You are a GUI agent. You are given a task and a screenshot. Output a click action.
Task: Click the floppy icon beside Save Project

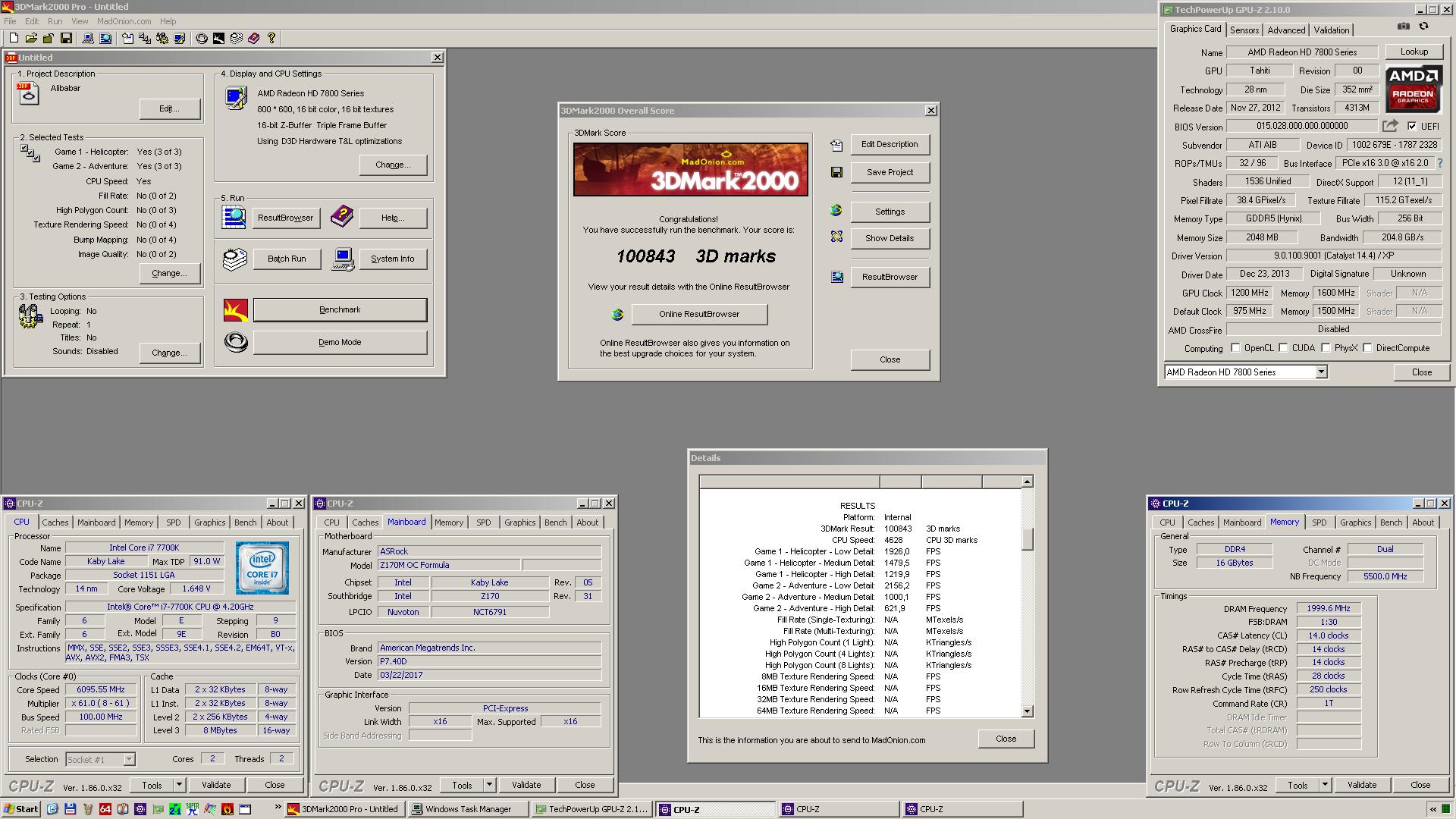(x=836, y=172)
